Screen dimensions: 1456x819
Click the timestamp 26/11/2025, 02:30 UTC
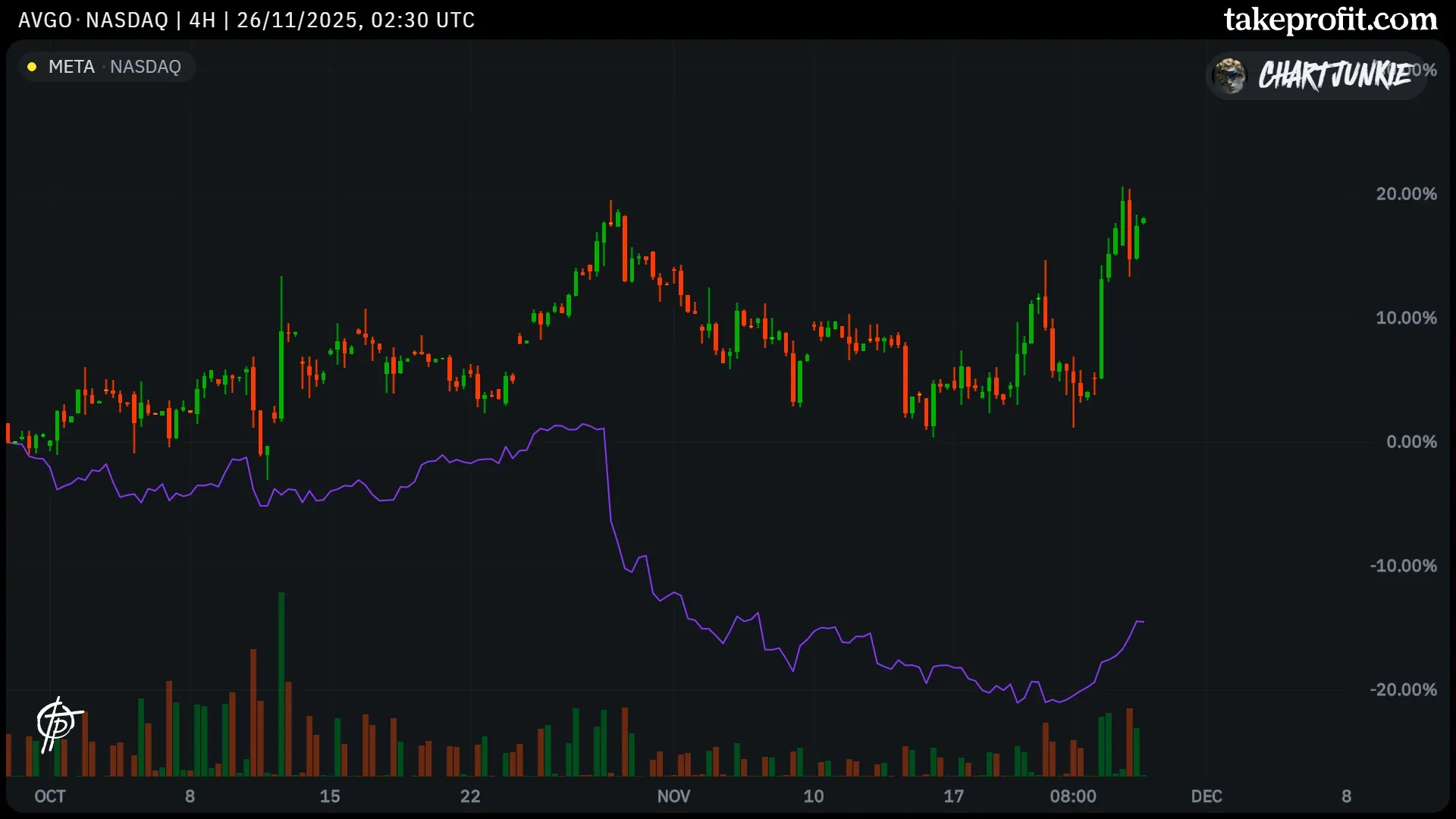pyautogui.click(x=356, y=20)
